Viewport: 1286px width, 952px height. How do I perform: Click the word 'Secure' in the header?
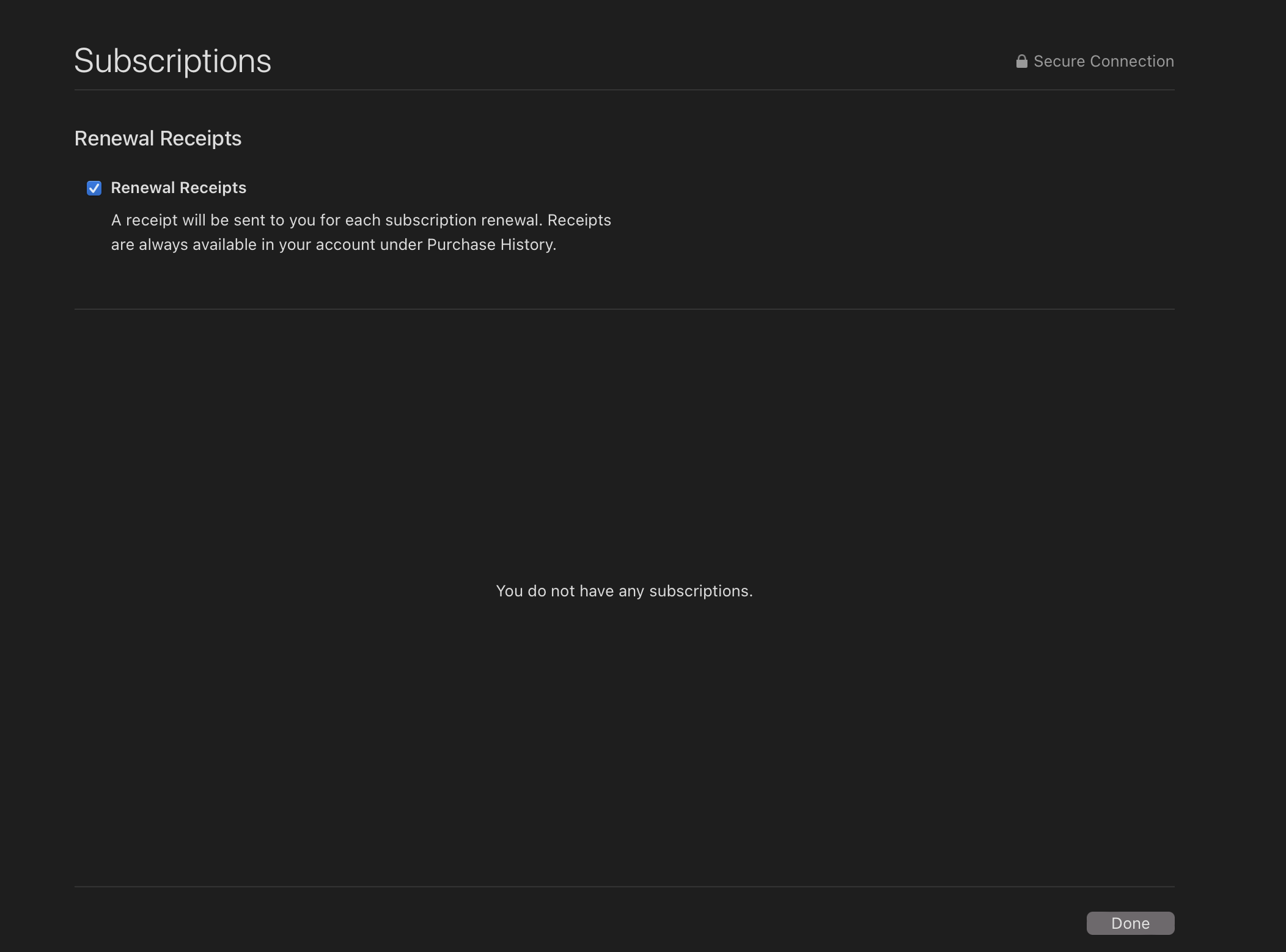pos(1059,62)
